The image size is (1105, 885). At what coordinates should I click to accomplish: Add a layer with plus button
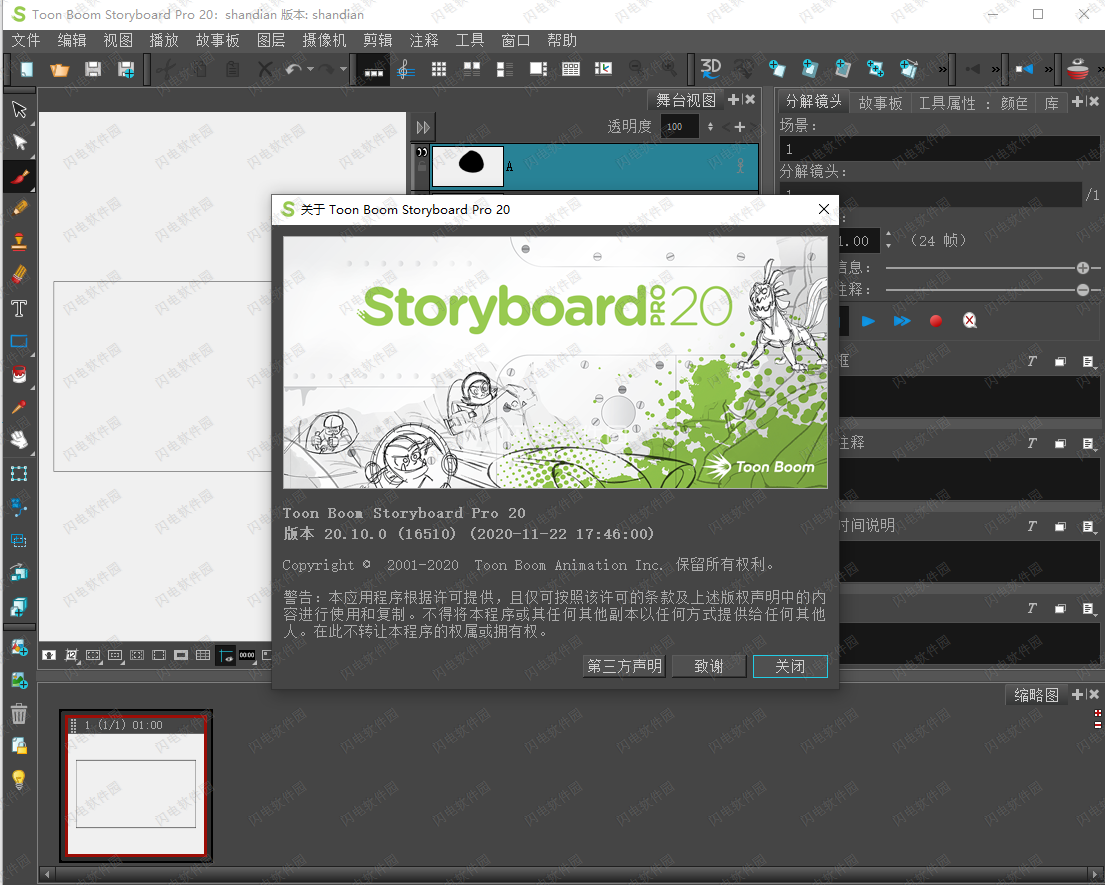[740, 127]
